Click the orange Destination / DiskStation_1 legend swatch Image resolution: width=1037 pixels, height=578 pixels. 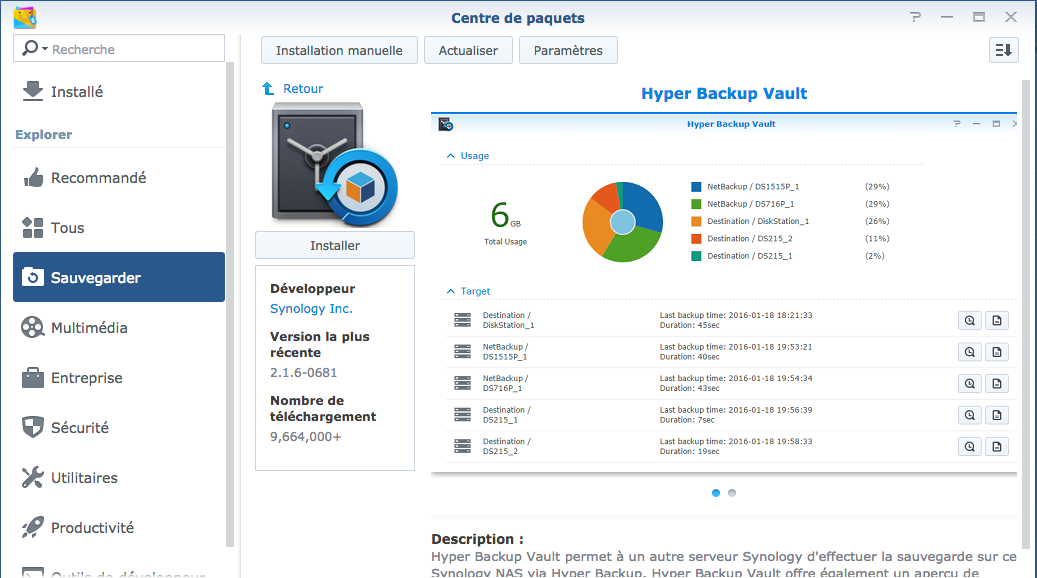tap(696, 222)
